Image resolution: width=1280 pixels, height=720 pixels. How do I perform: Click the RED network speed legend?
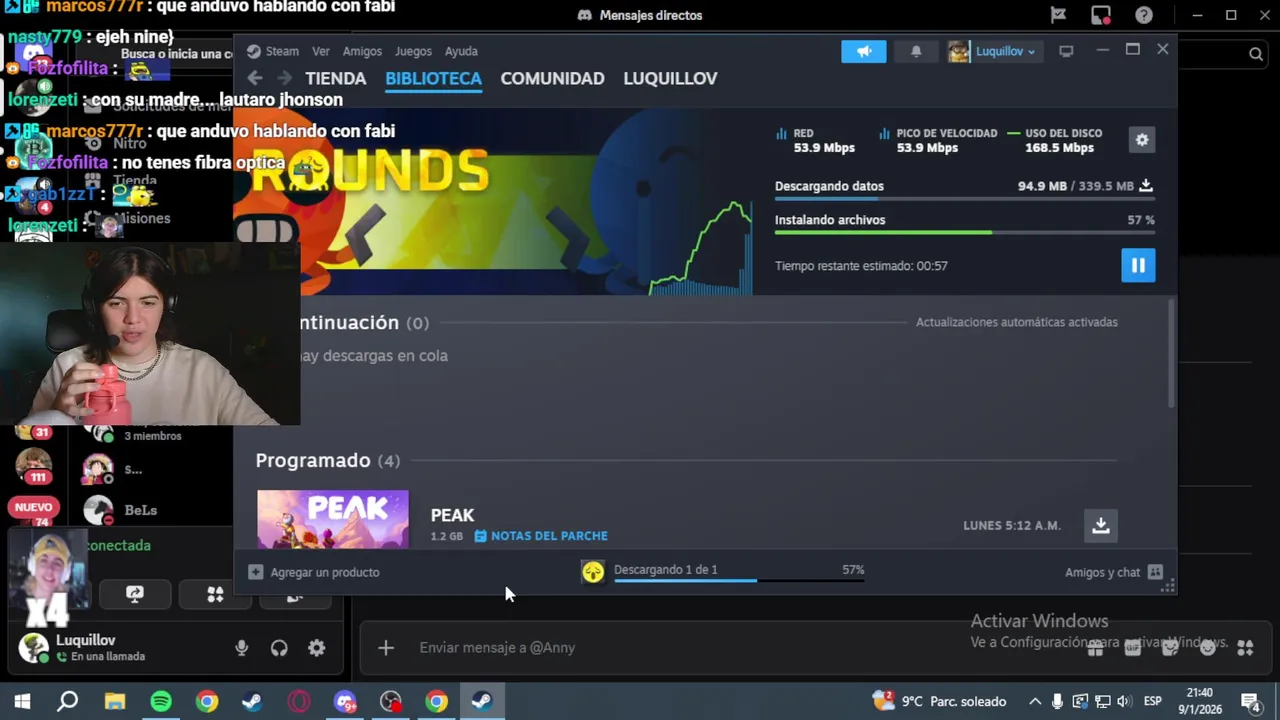(x=814, y=140)
